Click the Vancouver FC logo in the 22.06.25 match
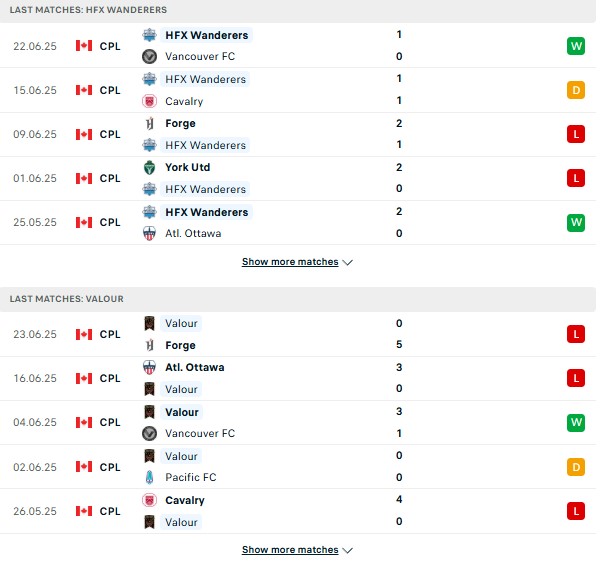Image resolution: width=604 pixels, height=568 pixels. pyautogui.click(x=149, y=56)
